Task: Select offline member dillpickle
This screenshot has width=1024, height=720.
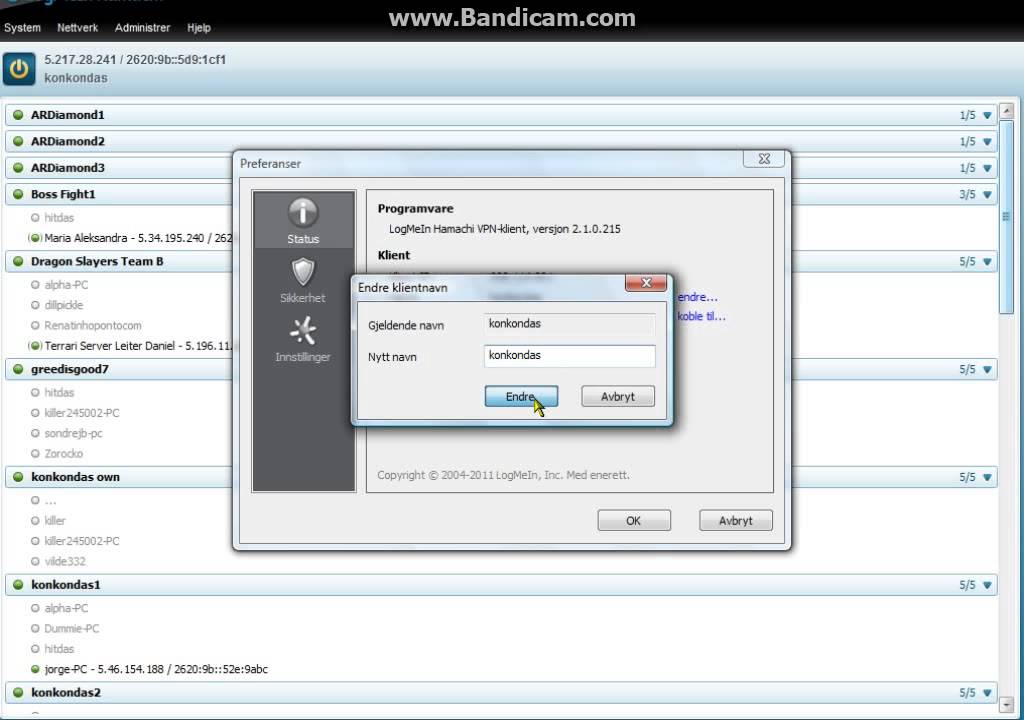Action: [x=63, y=305]
